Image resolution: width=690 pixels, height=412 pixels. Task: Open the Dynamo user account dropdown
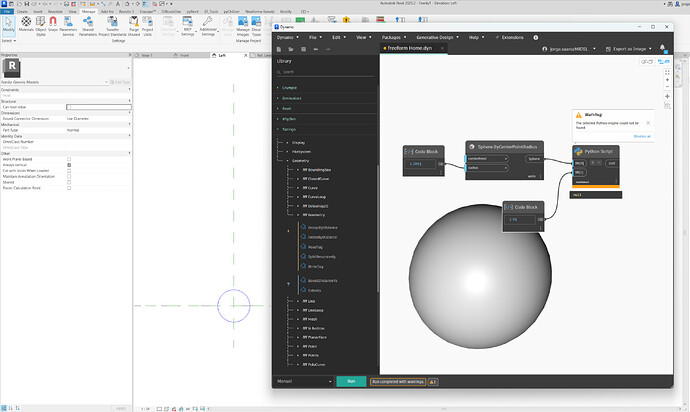[x=570, y=49]
